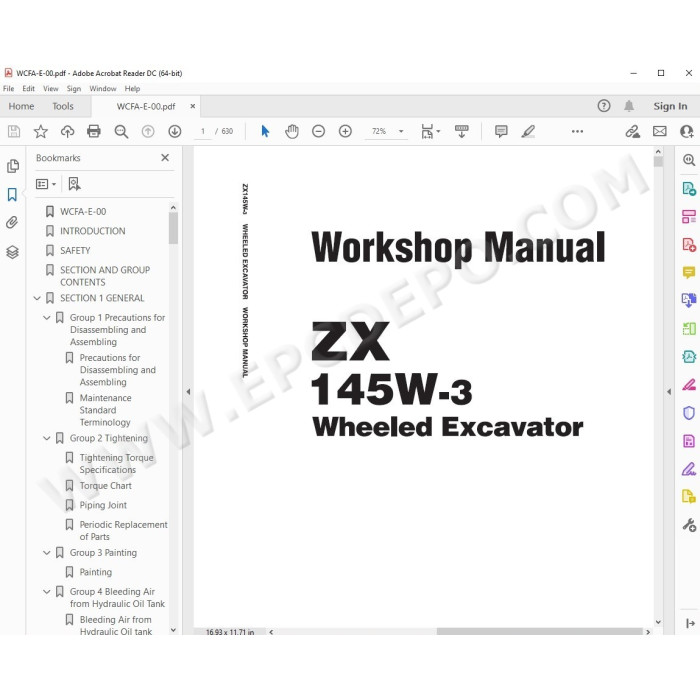This screenshot has height=700, width=700.
Task: Click the upload to cloud icon
Action: click(x=67, y=131)
